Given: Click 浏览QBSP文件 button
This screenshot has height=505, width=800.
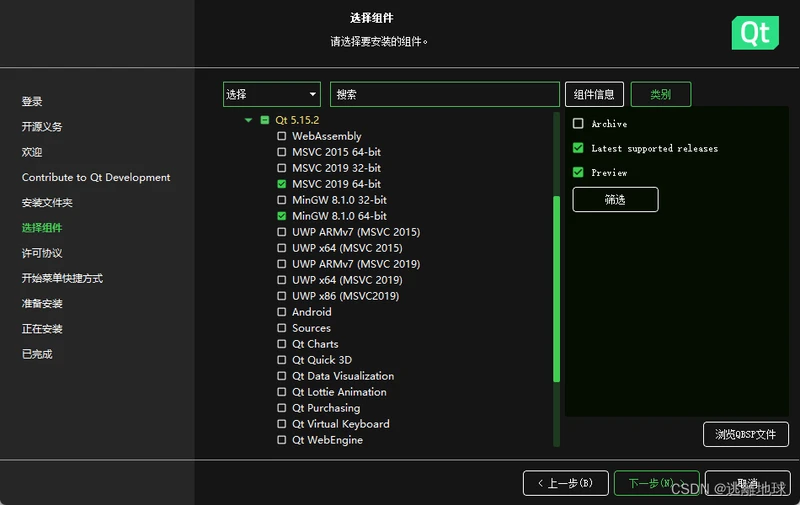Looking at the screenshot, I should pyautogui.click(x=745, y=434).
